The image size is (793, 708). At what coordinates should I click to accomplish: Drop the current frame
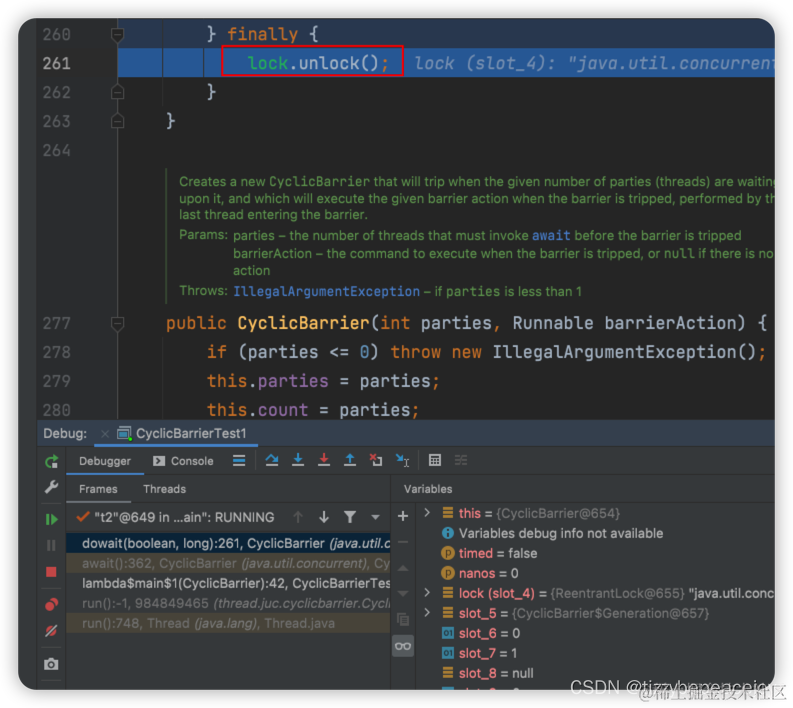click(376, 460)
